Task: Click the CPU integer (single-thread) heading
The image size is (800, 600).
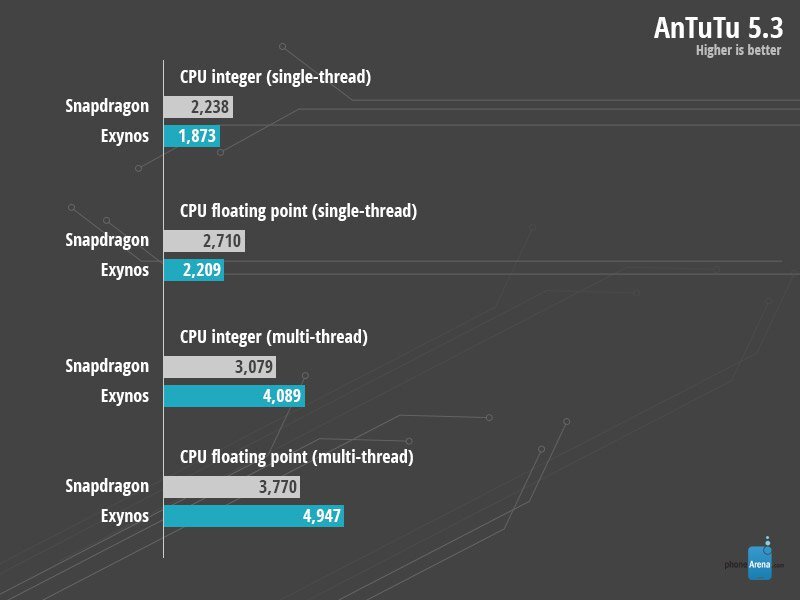Action: tap(275, 77)
